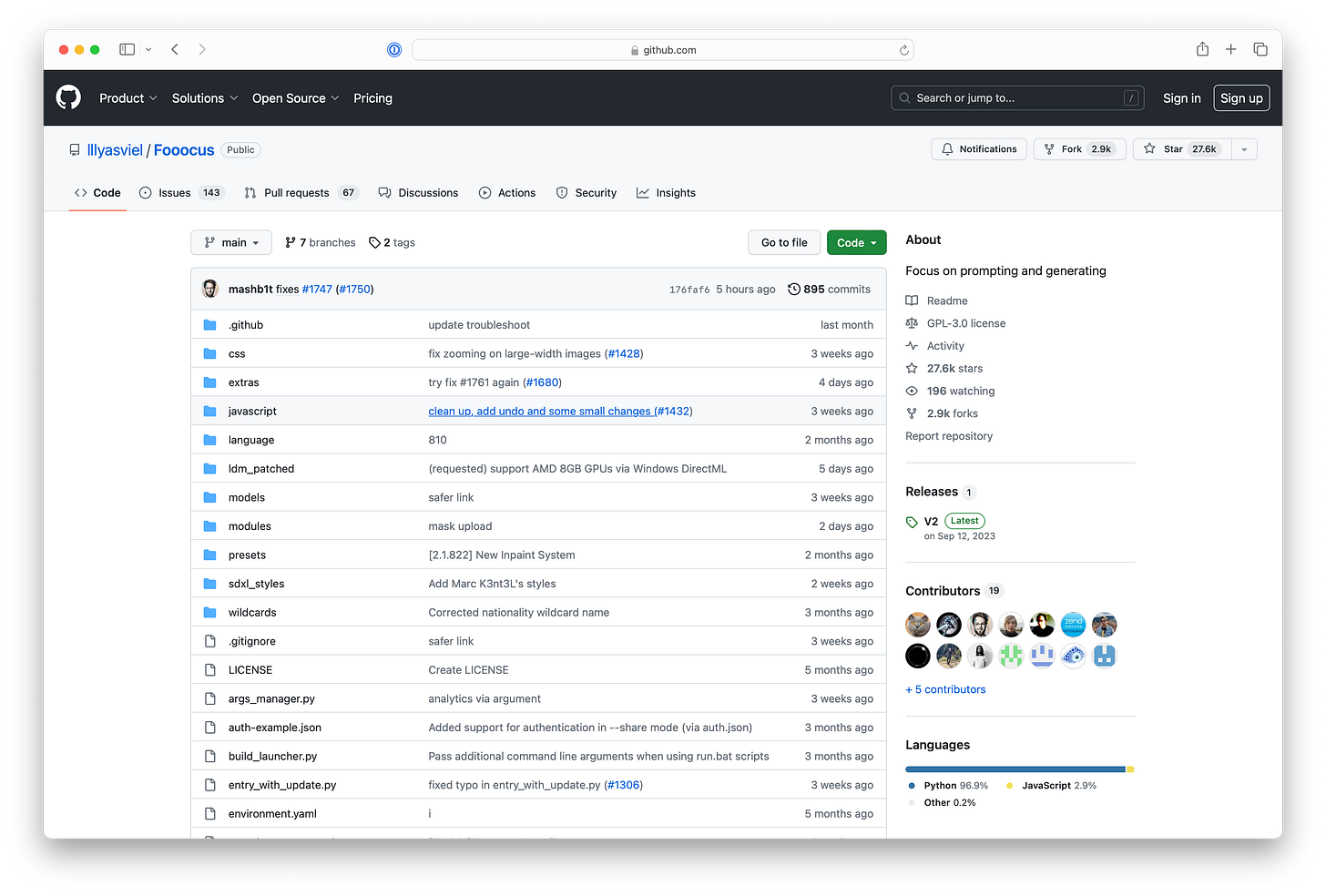Image resolution: width=1326 pixels, height=896 pixels.
Task: Open a new tab with the plus icon
Action: click(x=1230, y=49)
